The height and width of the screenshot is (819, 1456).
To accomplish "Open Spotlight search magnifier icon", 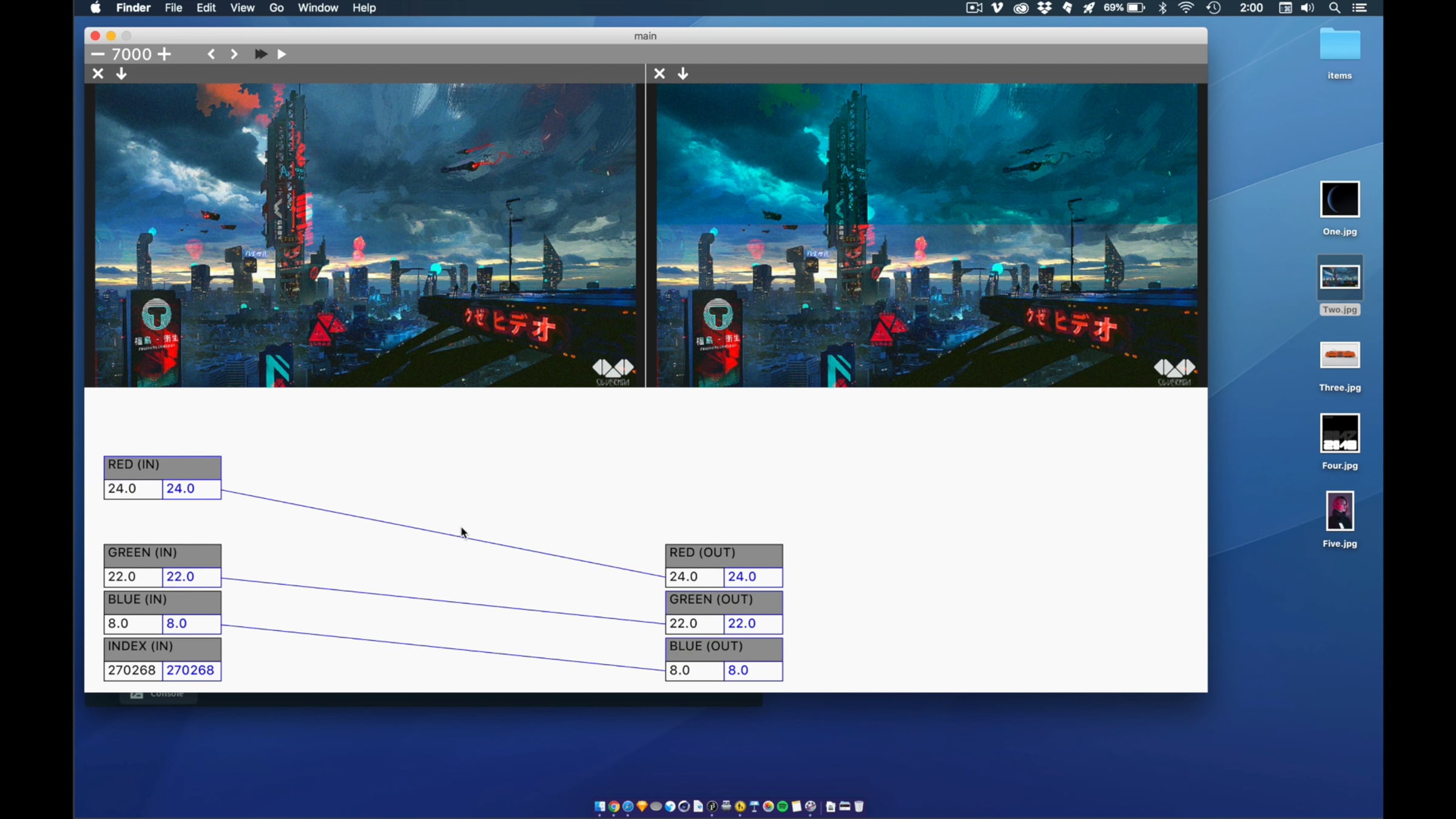I will coord(1335,8).
